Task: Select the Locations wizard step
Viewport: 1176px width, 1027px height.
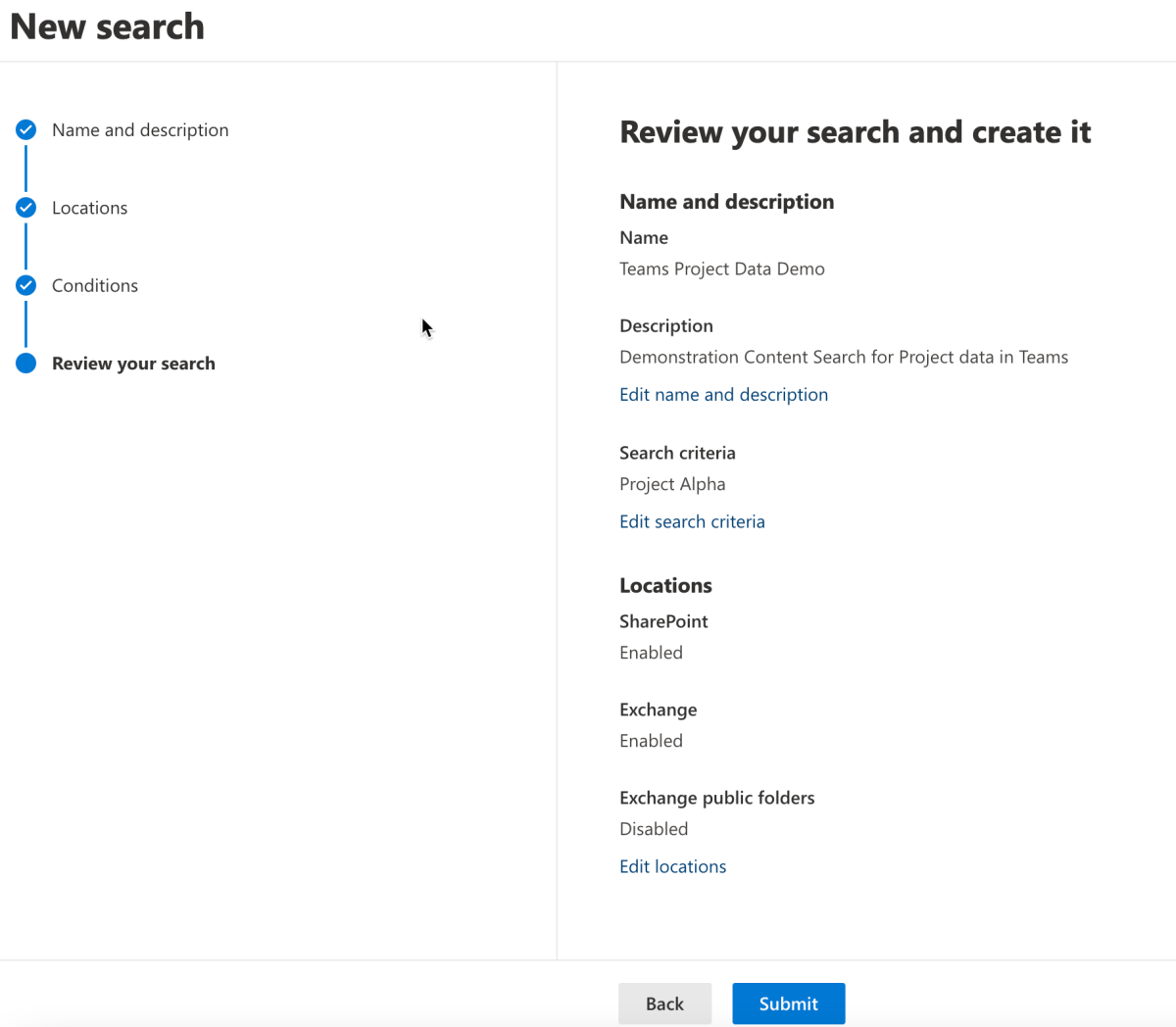Action: tap(89, 208)
